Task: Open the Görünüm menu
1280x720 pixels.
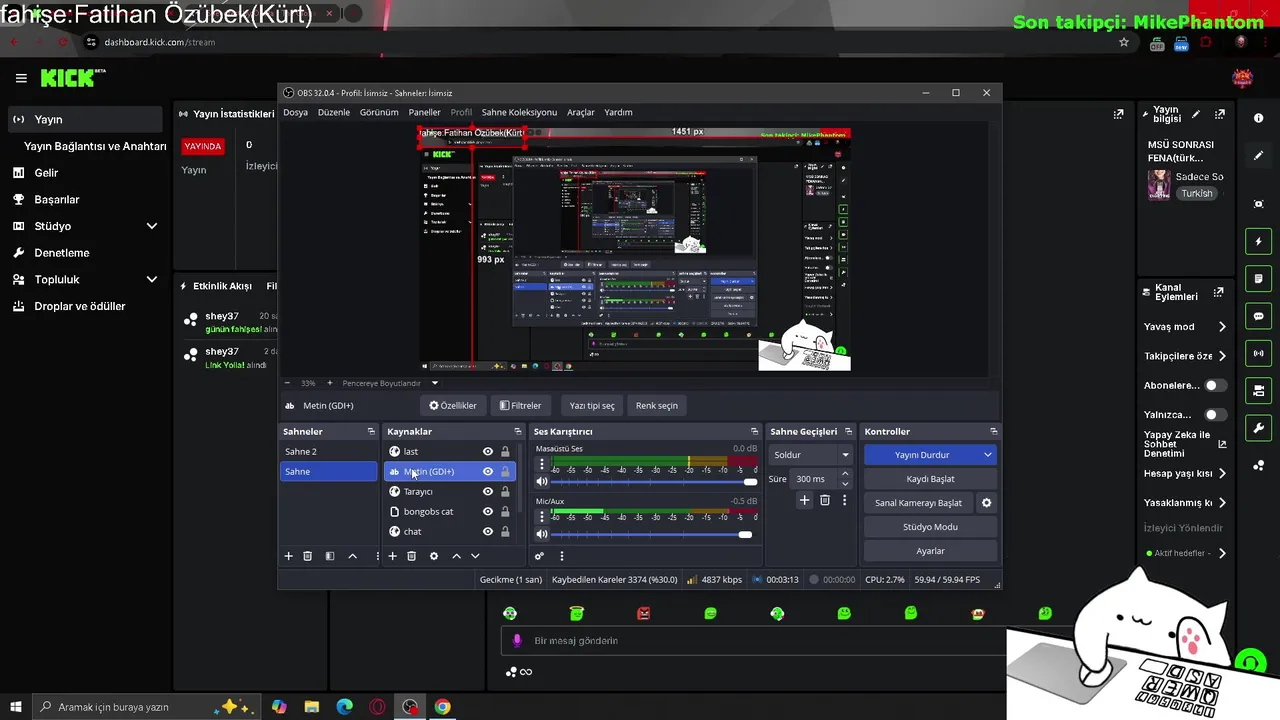Action: (x=379, y=112)
